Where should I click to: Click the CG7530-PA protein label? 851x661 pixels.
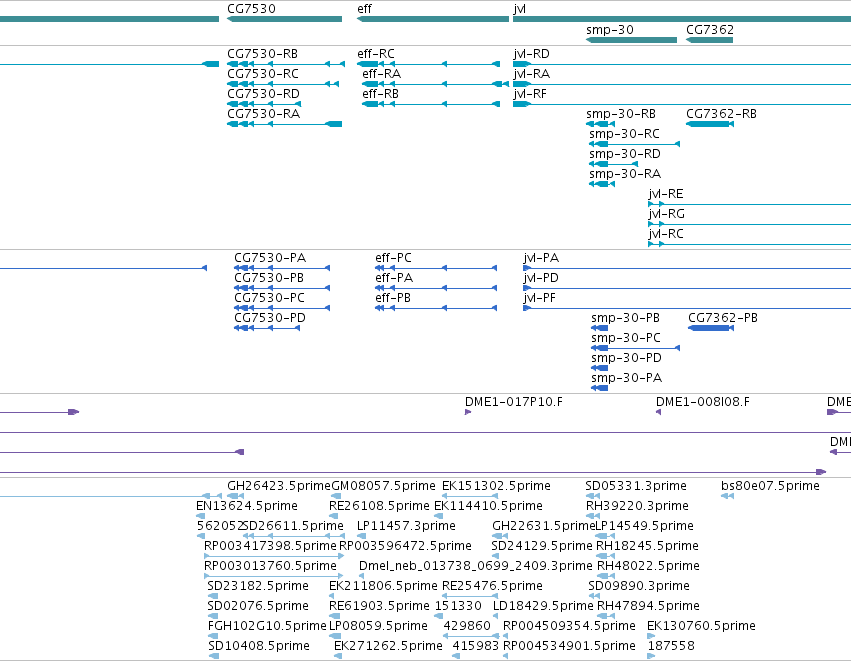click(270, 258)
